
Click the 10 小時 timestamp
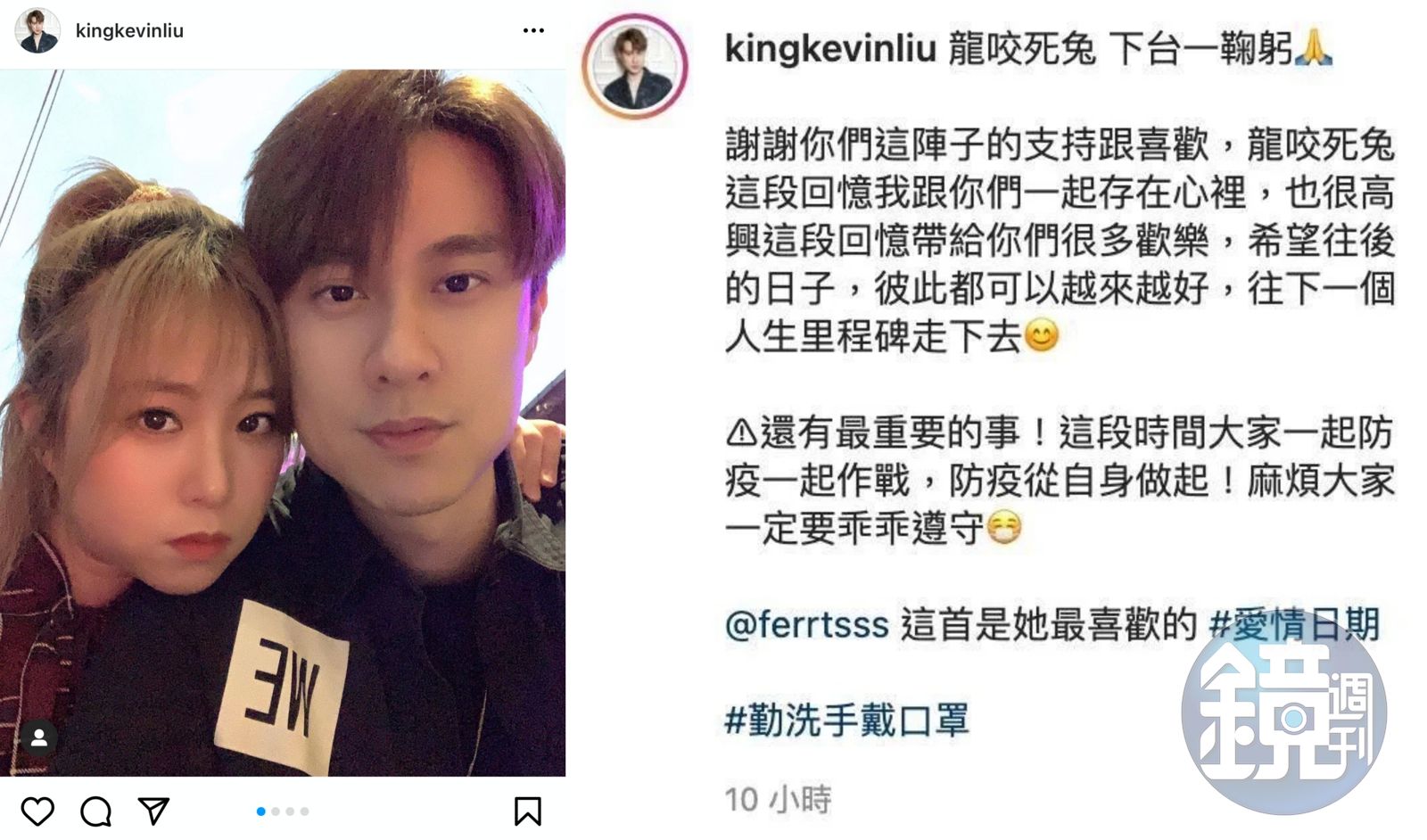778,799
